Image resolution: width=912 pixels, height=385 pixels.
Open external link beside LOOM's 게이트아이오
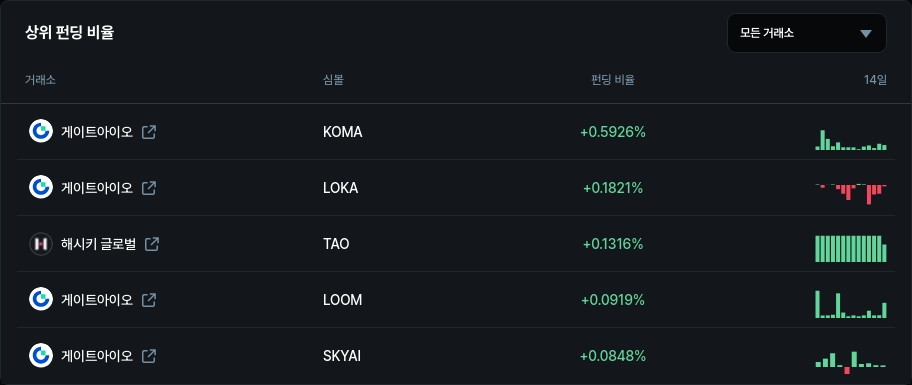coord(149,300)
